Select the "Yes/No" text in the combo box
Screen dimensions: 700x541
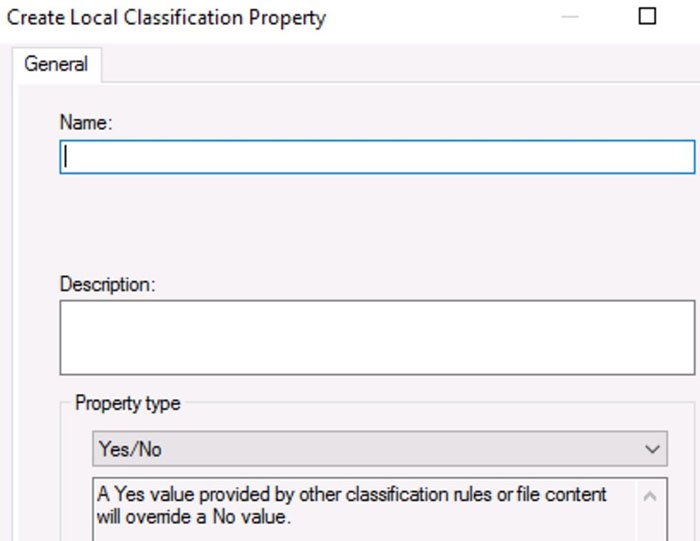coord(130,449)
